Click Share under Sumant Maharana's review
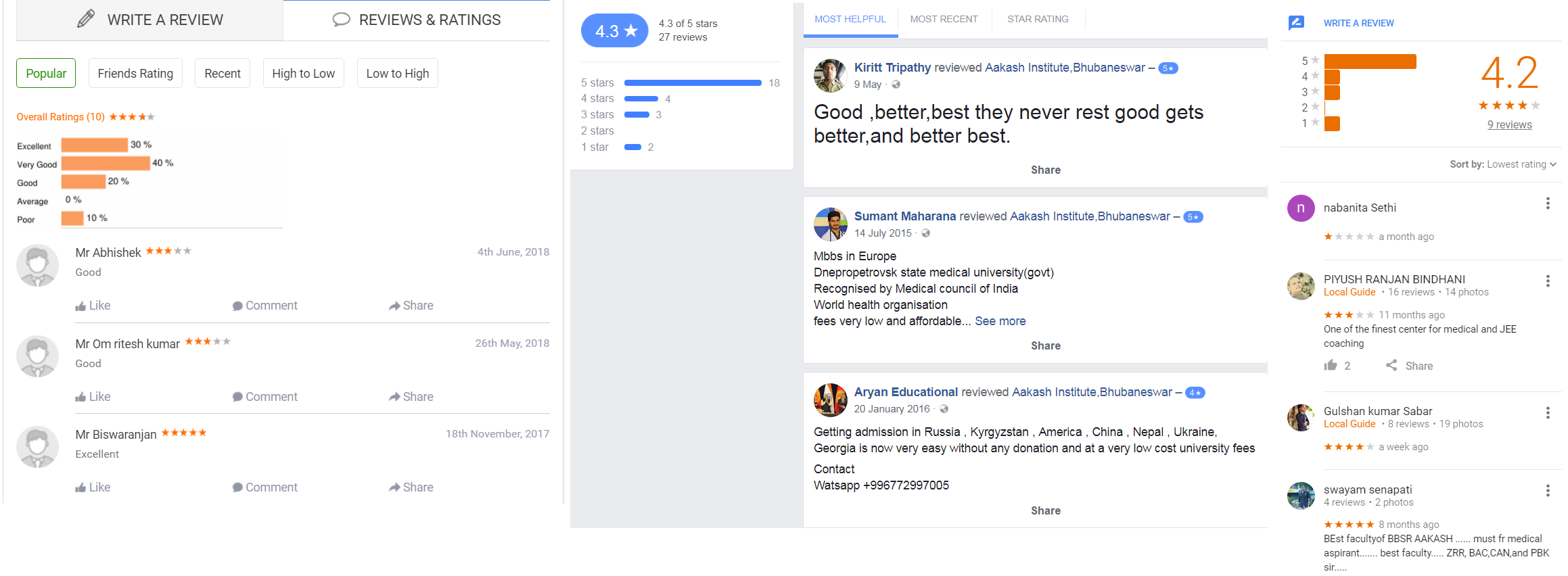The image size is (1568, 576). (x=1046, y=346)
